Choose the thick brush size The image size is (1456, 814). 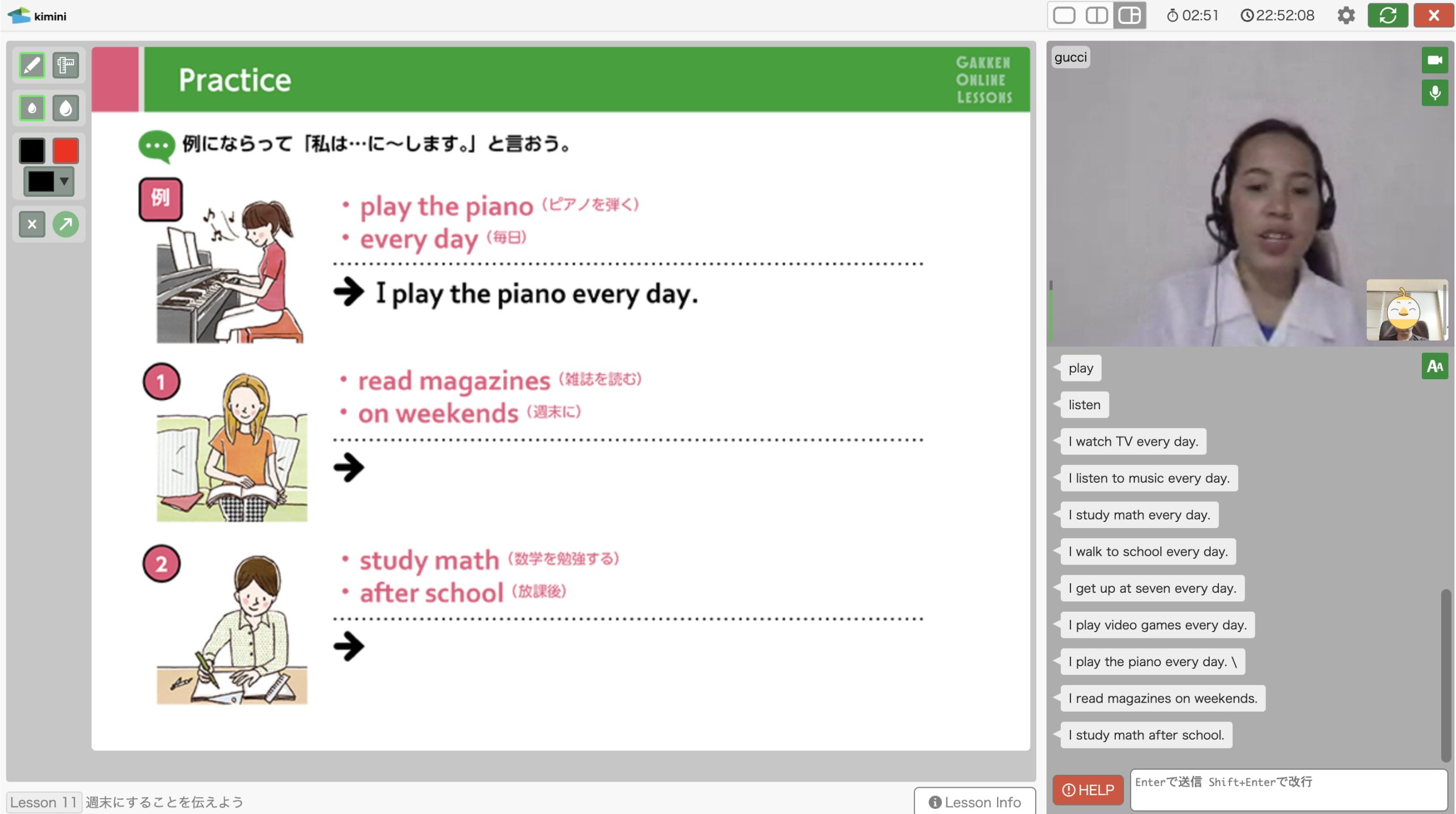pos(66,108)
